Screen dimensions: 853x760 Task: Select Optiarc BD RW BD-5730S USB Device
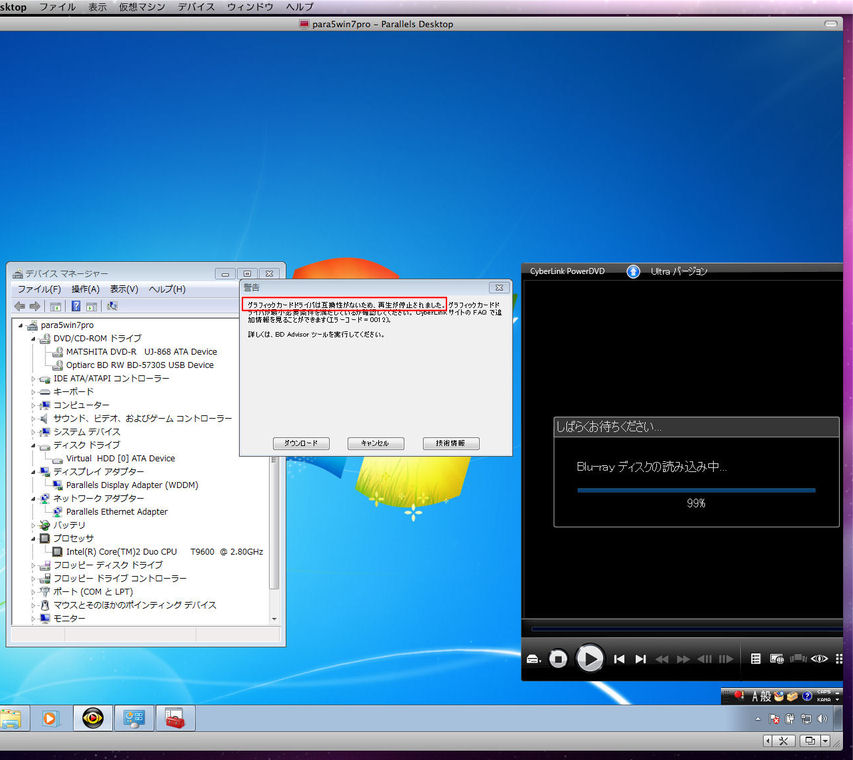(140, 365)
